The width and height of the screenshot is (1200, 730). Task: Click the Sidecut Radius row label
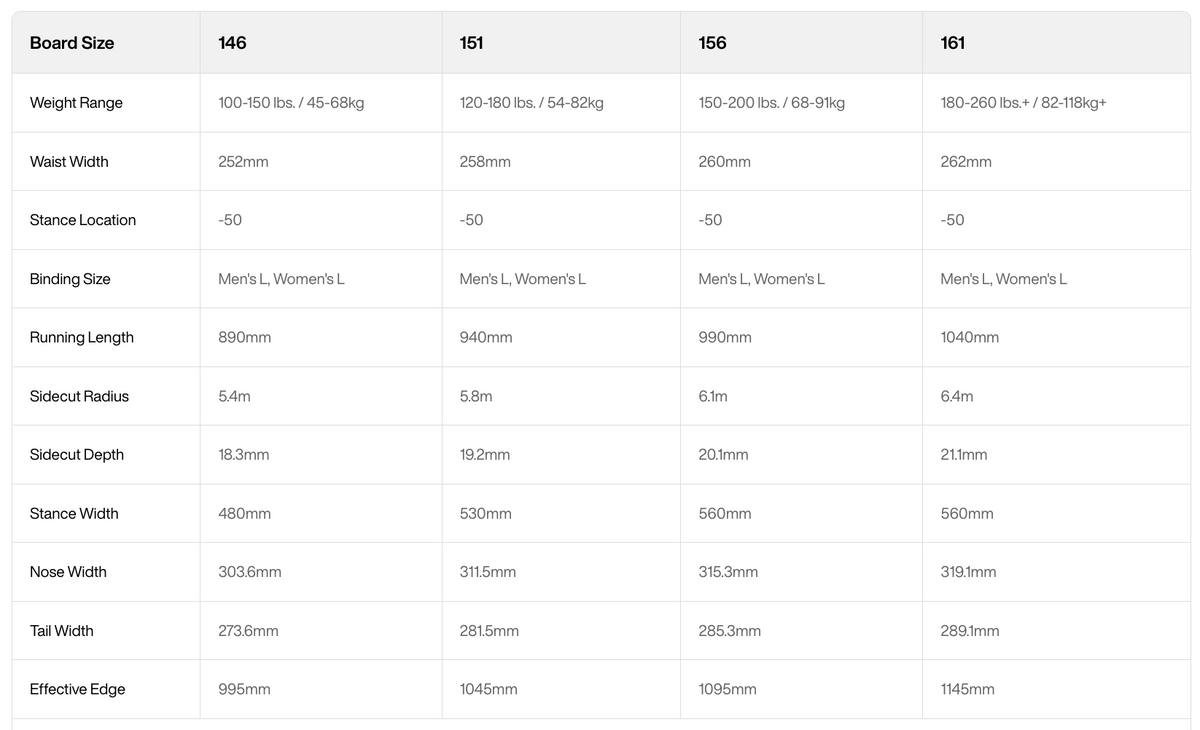pos(80,396)
